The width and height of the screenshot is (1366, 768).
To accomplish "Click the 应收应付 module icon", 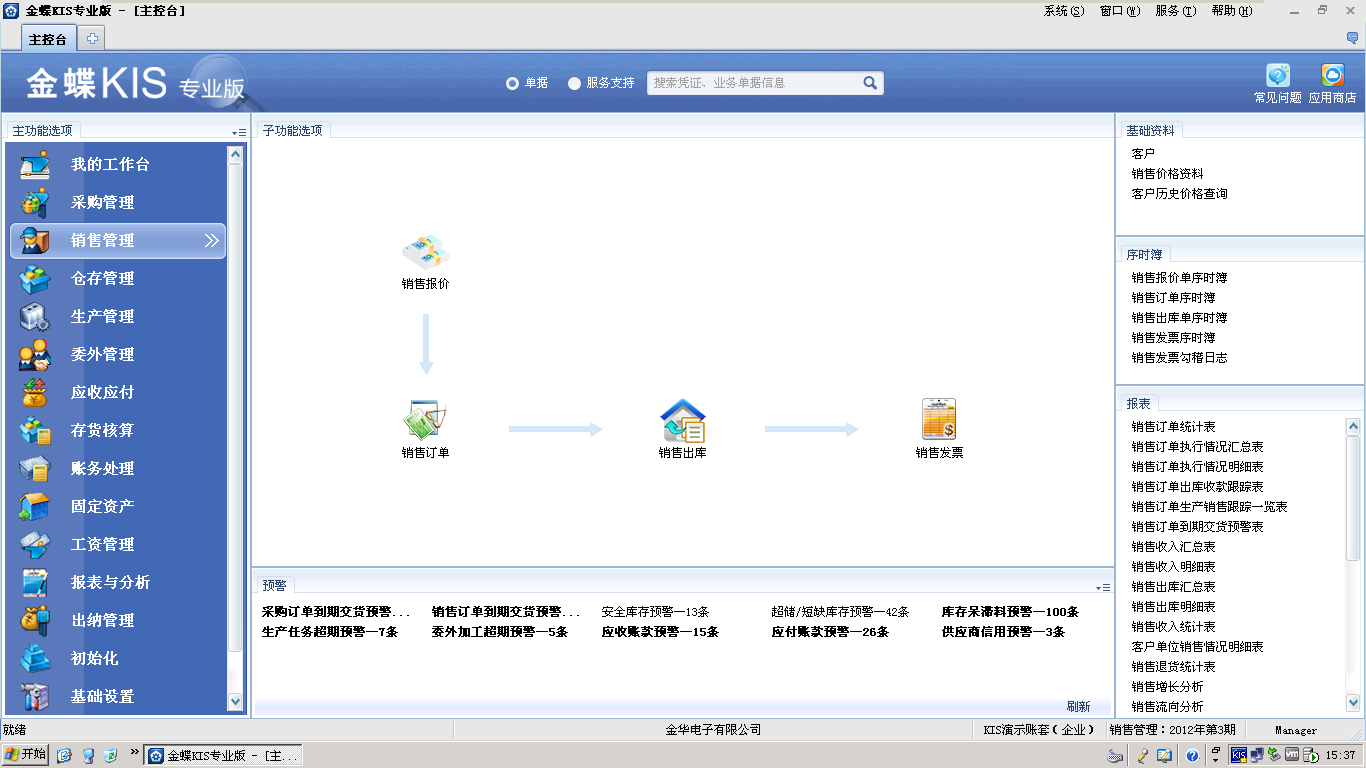I will [x=35, y=392].
